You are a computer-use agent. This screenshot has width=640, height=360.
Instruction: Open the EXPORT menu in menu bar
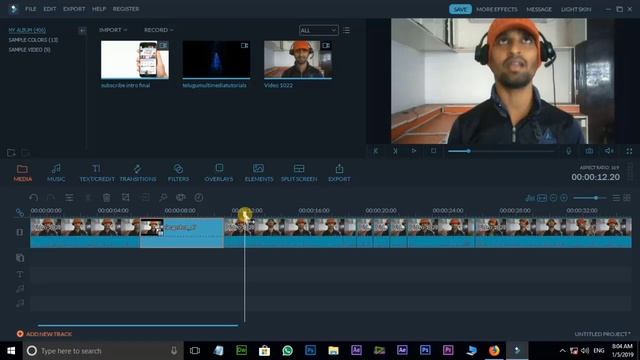point(74,9)
